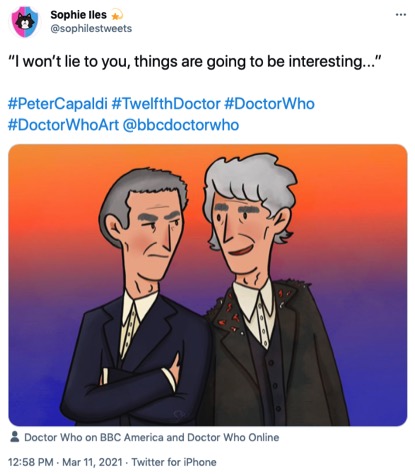Open the Doctor Who fan art image
This screenshot has width=415, height=474.
207,285
